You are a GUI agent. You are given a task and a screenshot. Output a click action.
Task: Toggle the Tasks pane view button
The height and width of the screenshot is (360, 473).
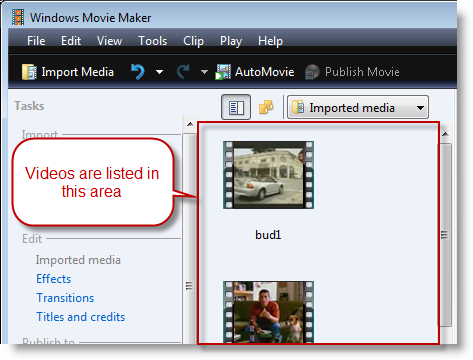click(236, 107)
